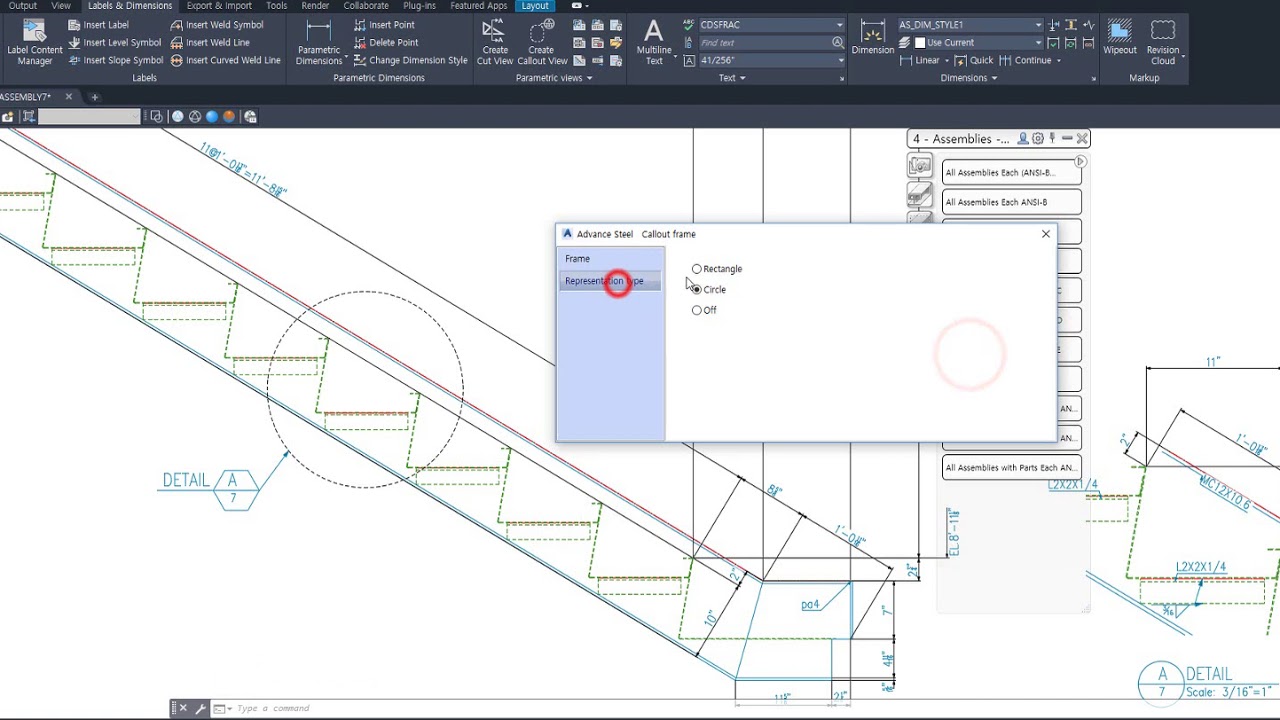1280x720 pixels.
Task: Click the Insert Weld Line tool
Action: [210, 43]
